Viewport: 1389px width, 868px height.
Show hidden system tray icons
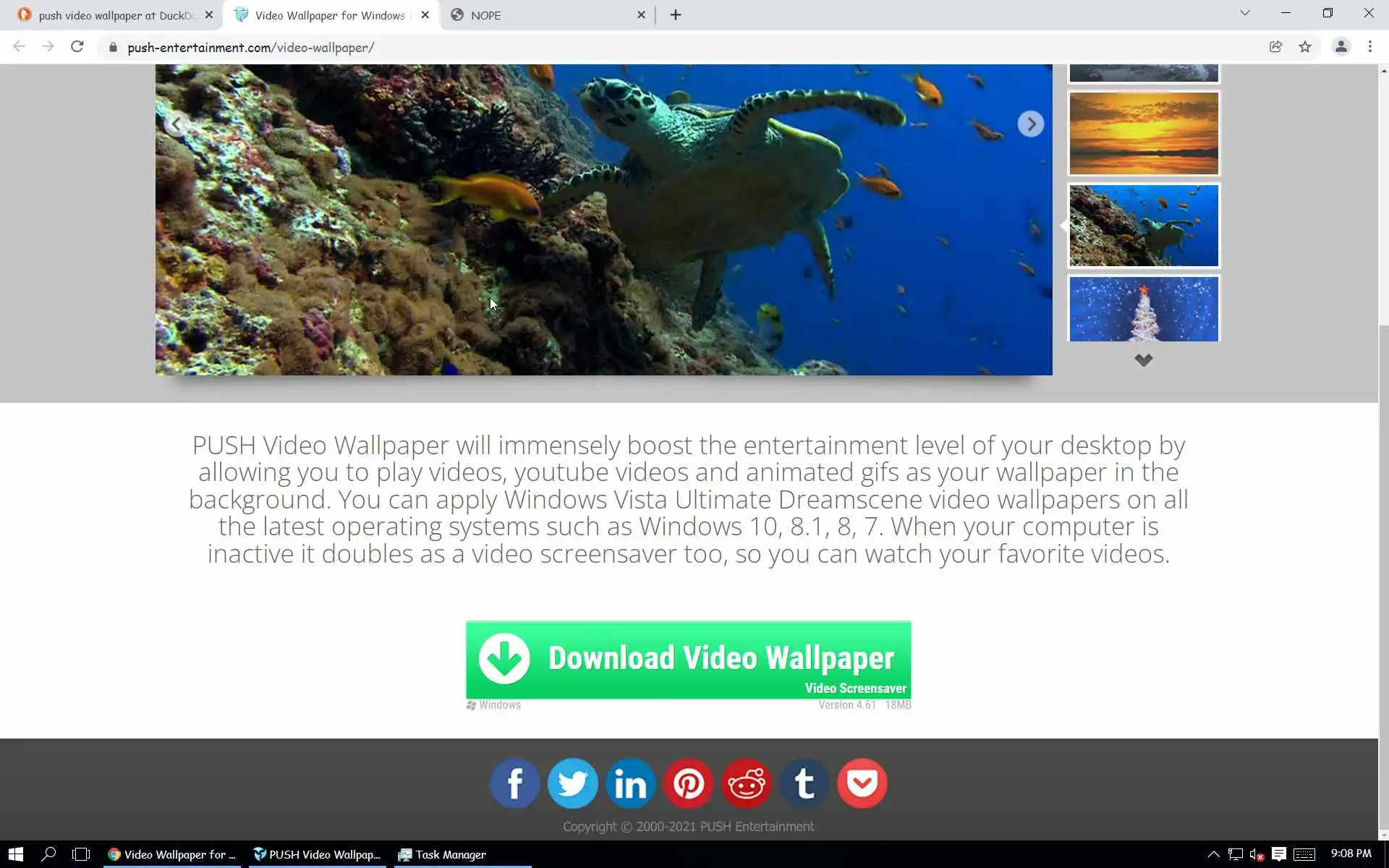click(1213, 854)
